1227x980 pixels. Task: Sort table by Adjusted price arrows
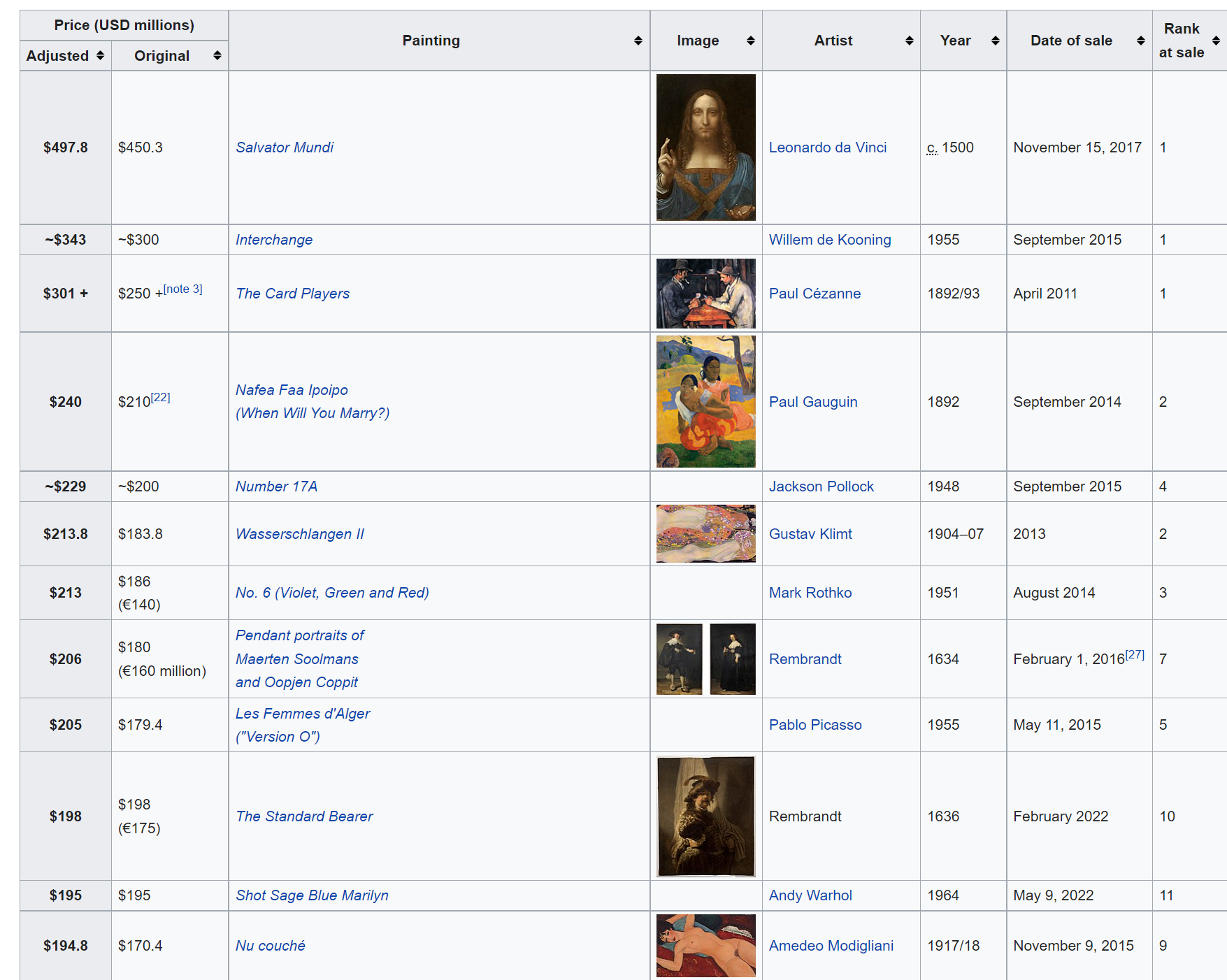(x=100, y=56)
